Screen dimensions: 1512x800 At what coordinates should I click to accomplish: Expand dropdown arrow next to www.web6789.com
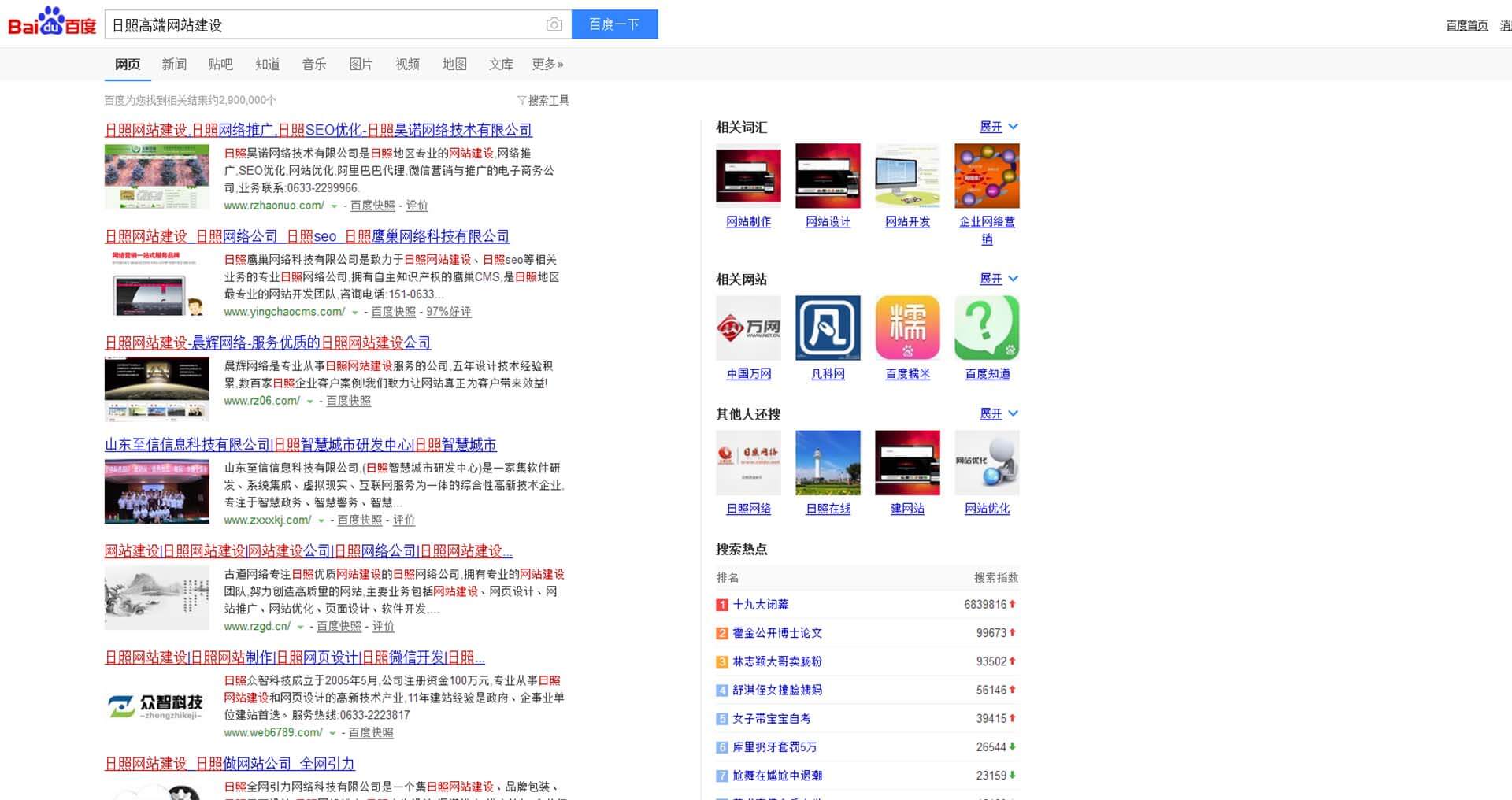(x=333, y=734)
